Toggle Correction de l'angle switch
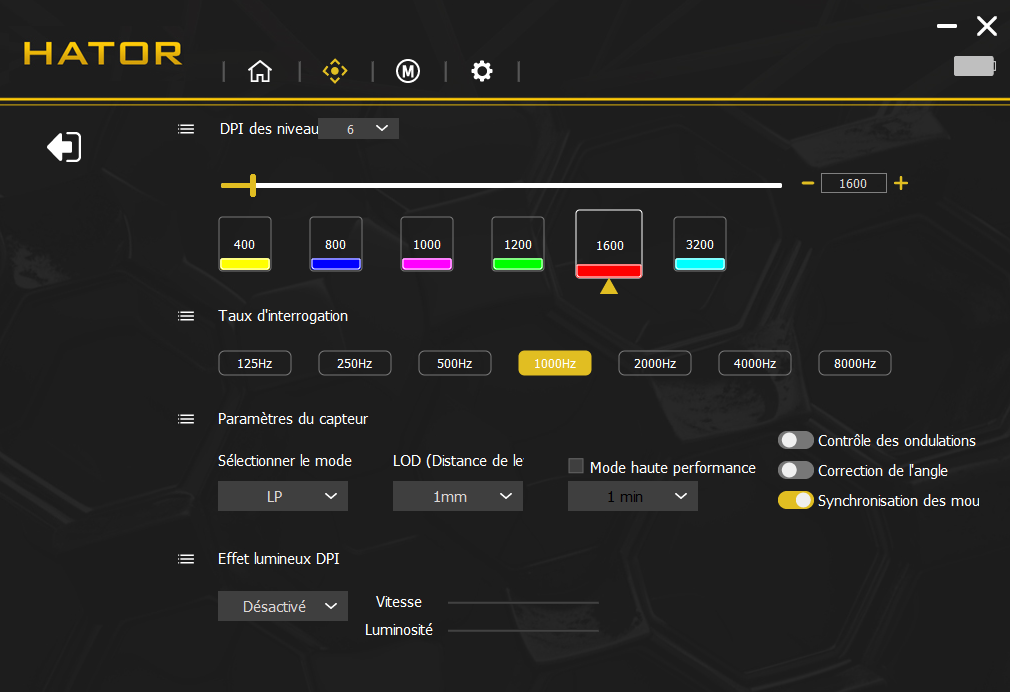This screenshot has height=692, width=1010. pos(795,470)
